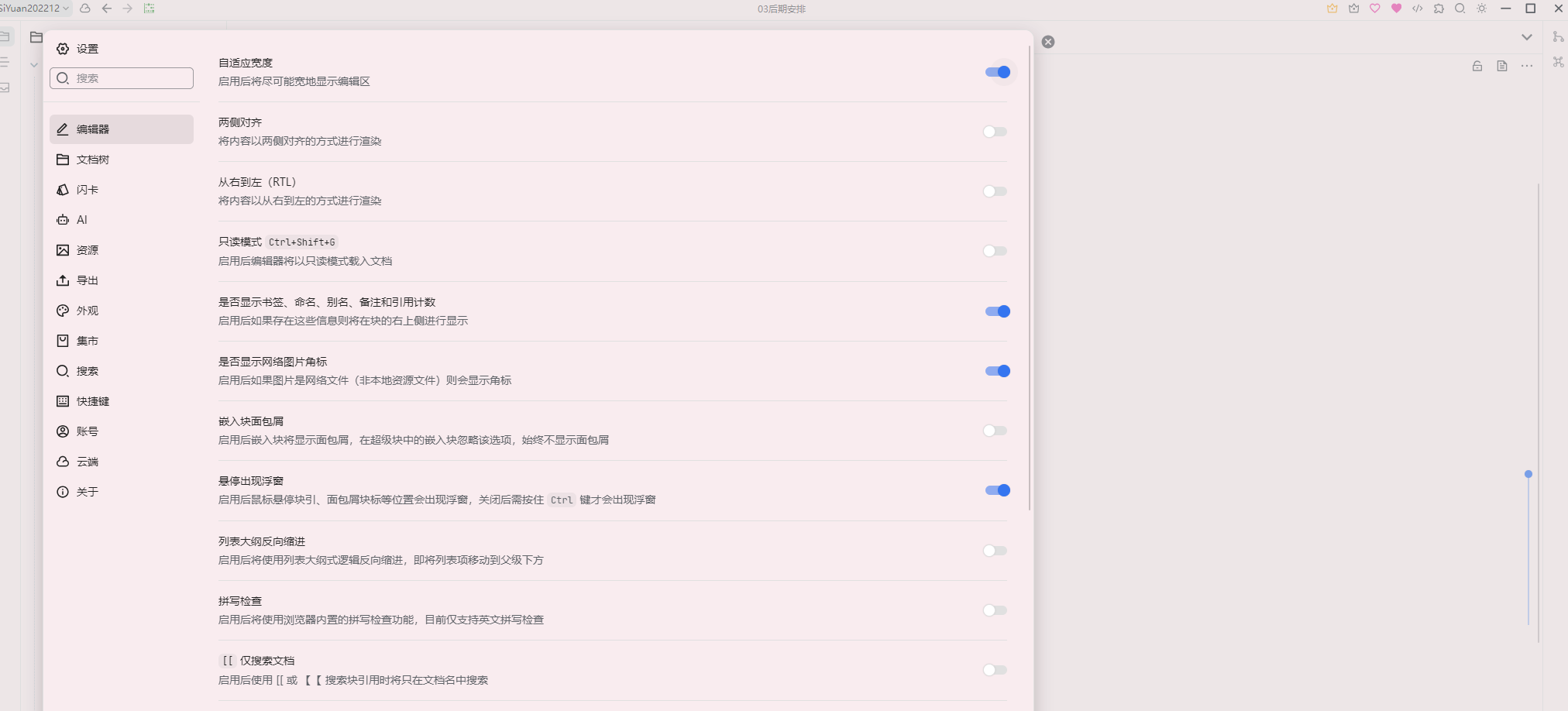The width and height of the screenshot is (1568, 711).
Task: Click the settings search input field
Action: coord(122,78)
